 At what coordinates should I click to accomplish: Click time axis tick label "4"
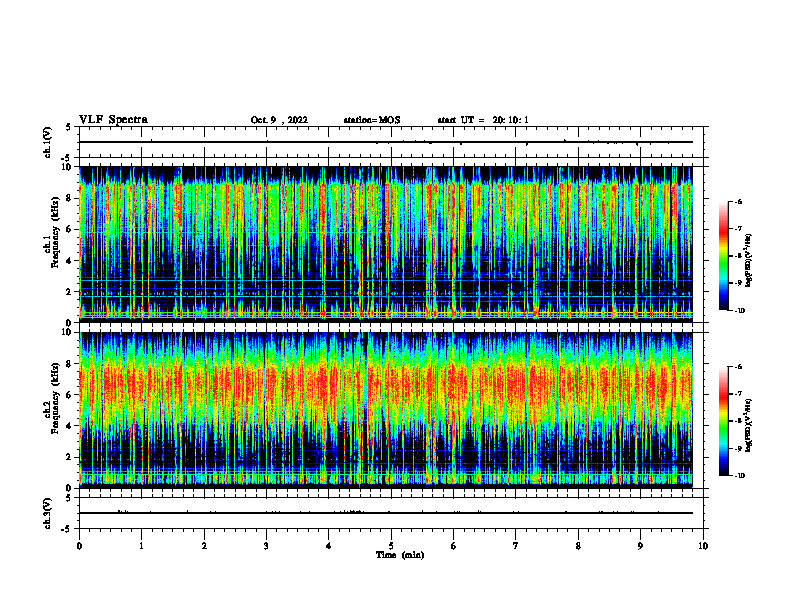click(329, 546)
